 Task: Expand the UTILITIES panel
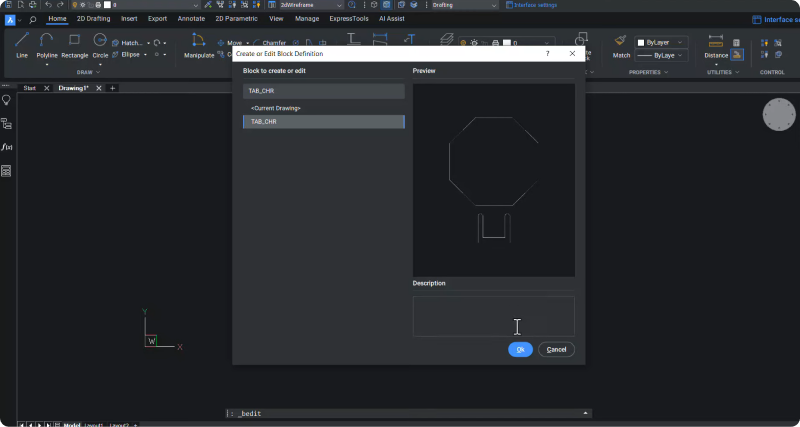pyautogui.click(x=723, y=72)
